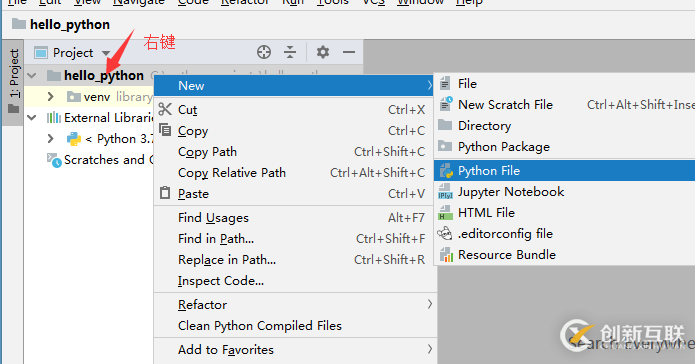695x364 pixels.
Task: Click the Project panel title label
Action: tap(73, 53)
